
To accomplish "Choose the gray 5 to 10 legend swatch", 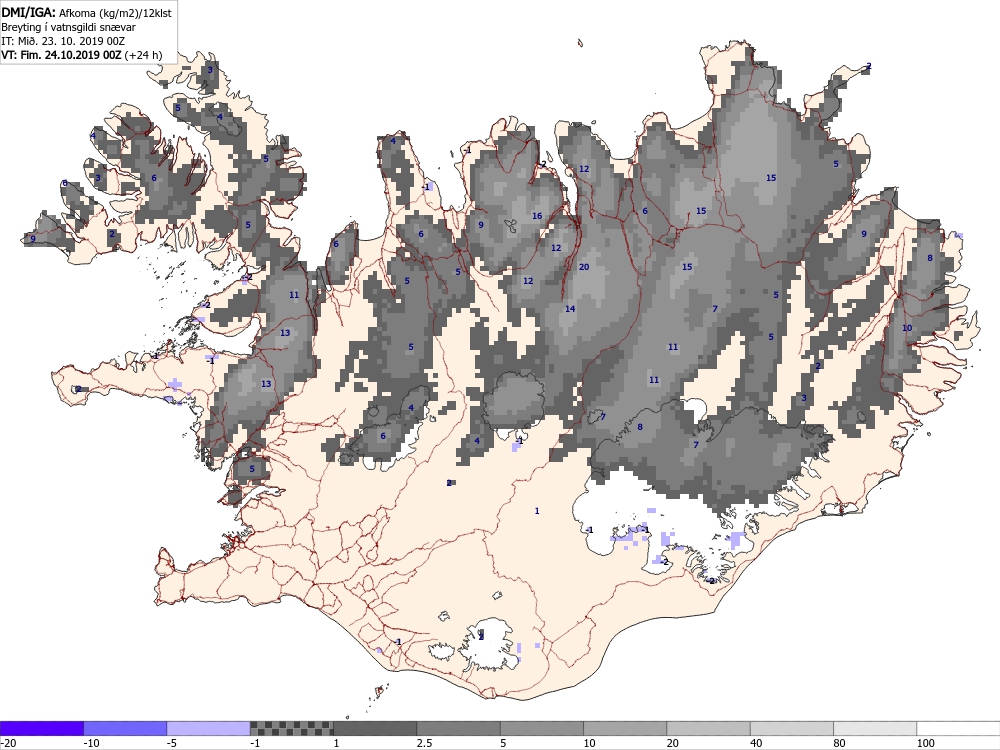I will (541, 728).
